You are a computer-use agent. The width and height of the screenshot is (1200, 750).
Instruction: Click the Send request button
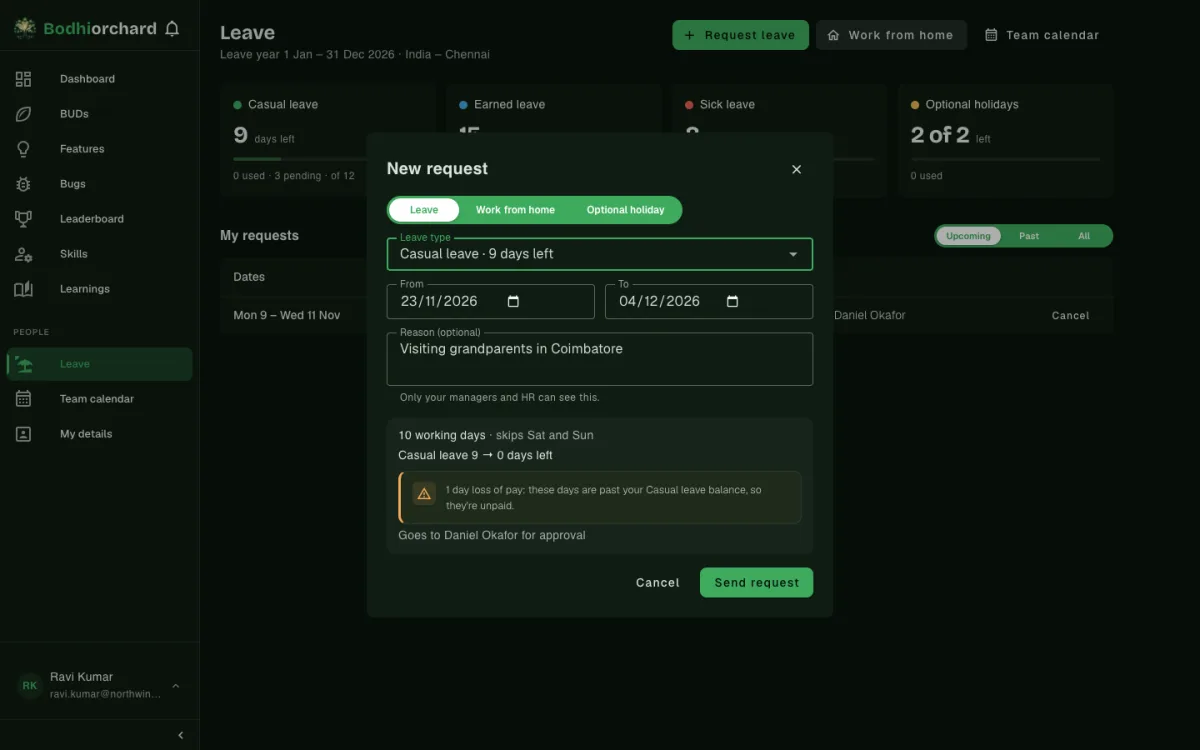tap(756, 582)
